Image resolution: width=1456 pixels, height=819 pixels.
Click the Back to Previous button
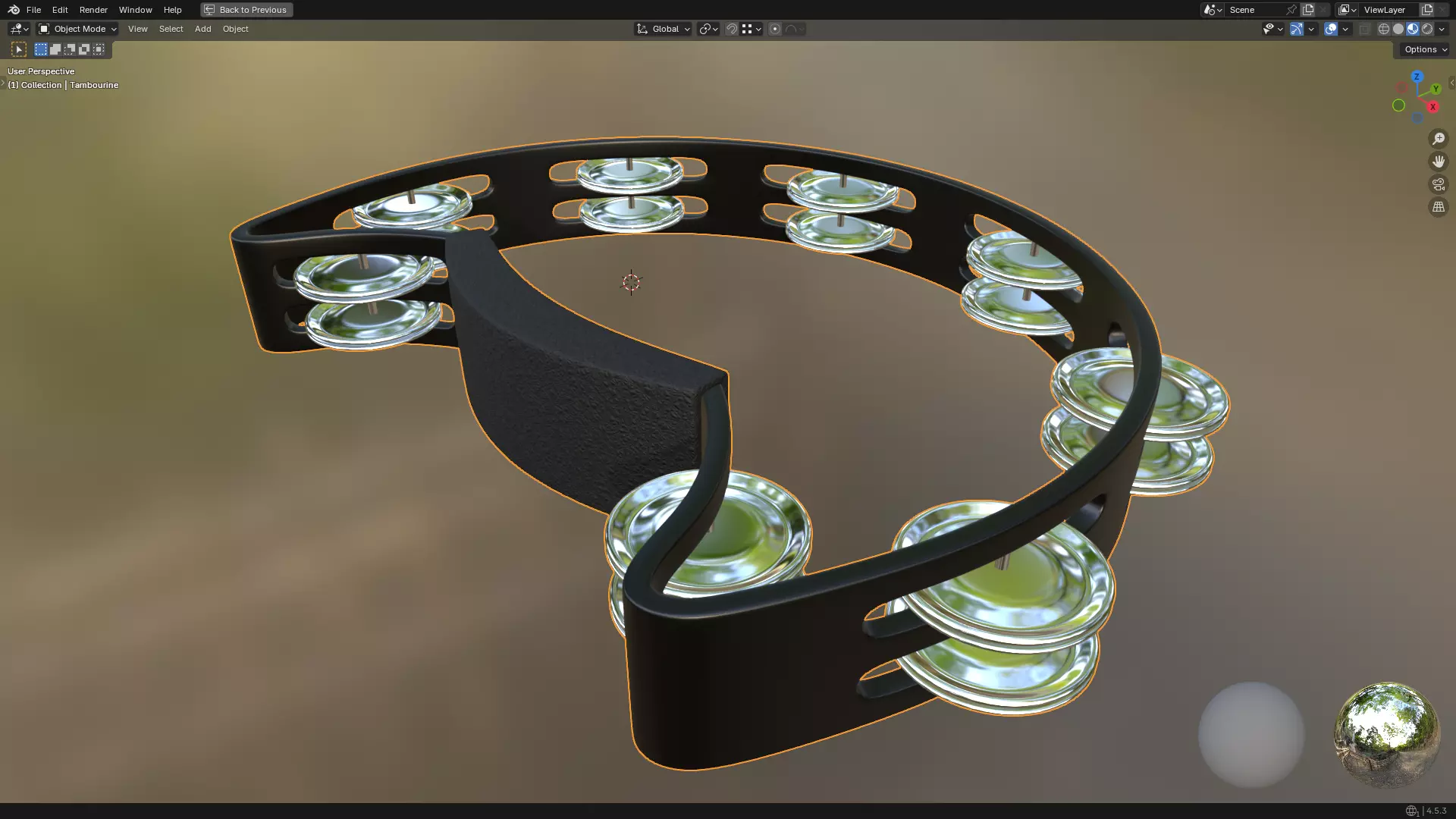[x=246, y=10]
